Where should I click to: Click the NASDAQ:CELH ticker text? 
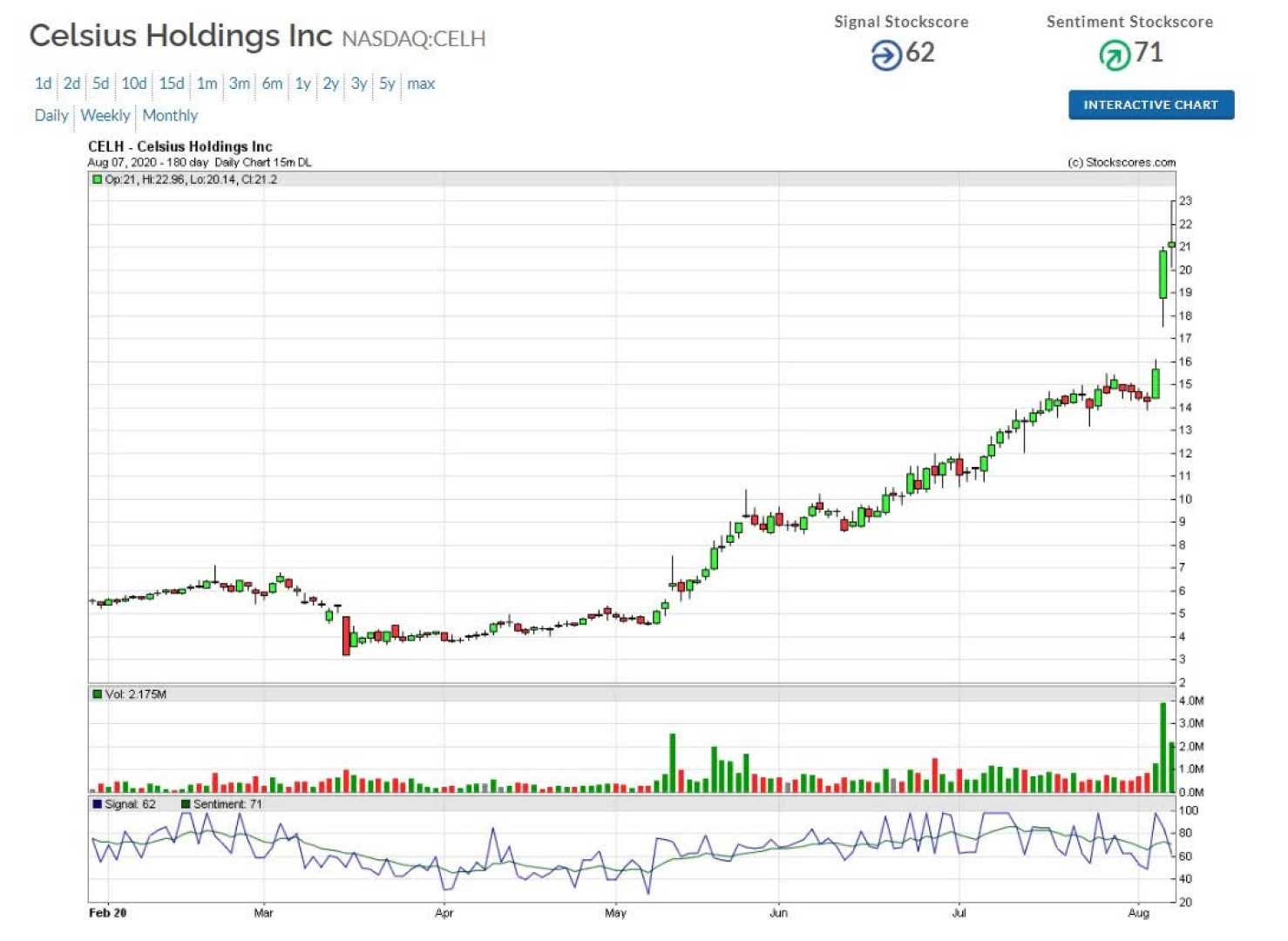click(x=413, y=39)
